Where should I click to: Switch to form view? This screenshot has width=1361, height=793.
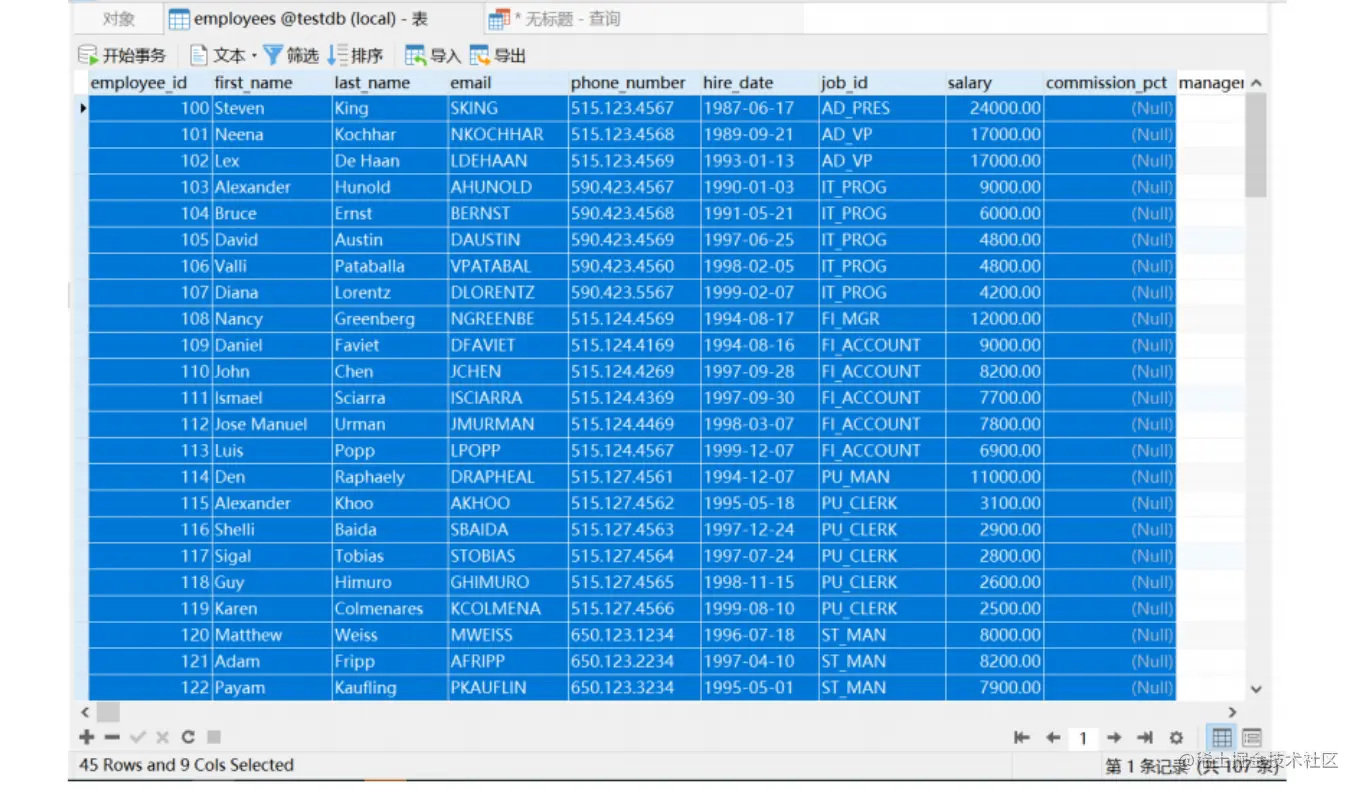[x=1251, y=738]
